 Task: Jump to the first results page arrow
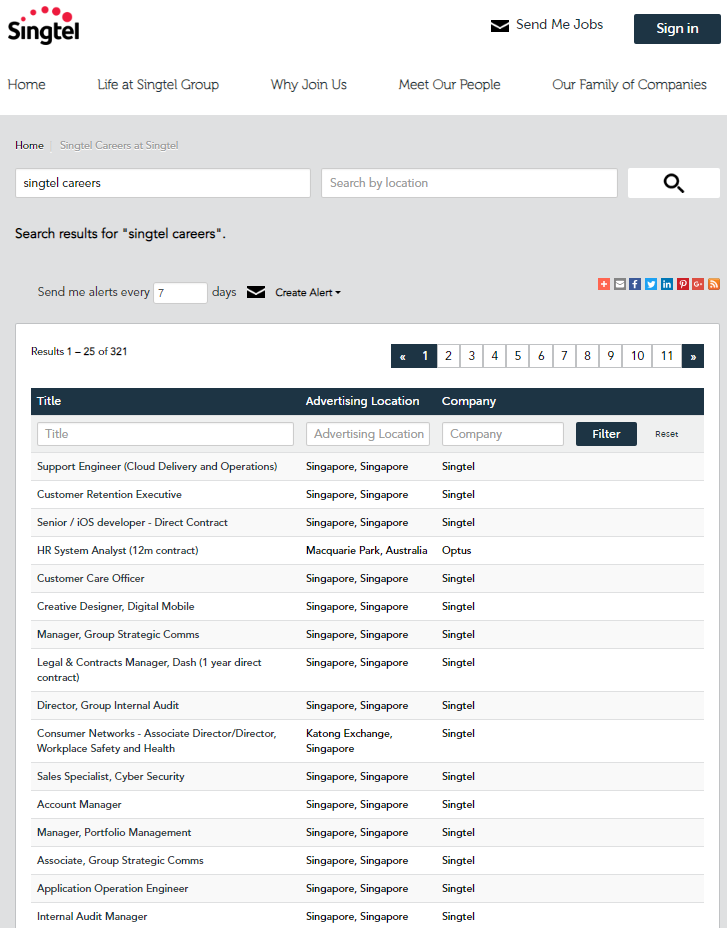pyautogui.click(x=402, y=356)
